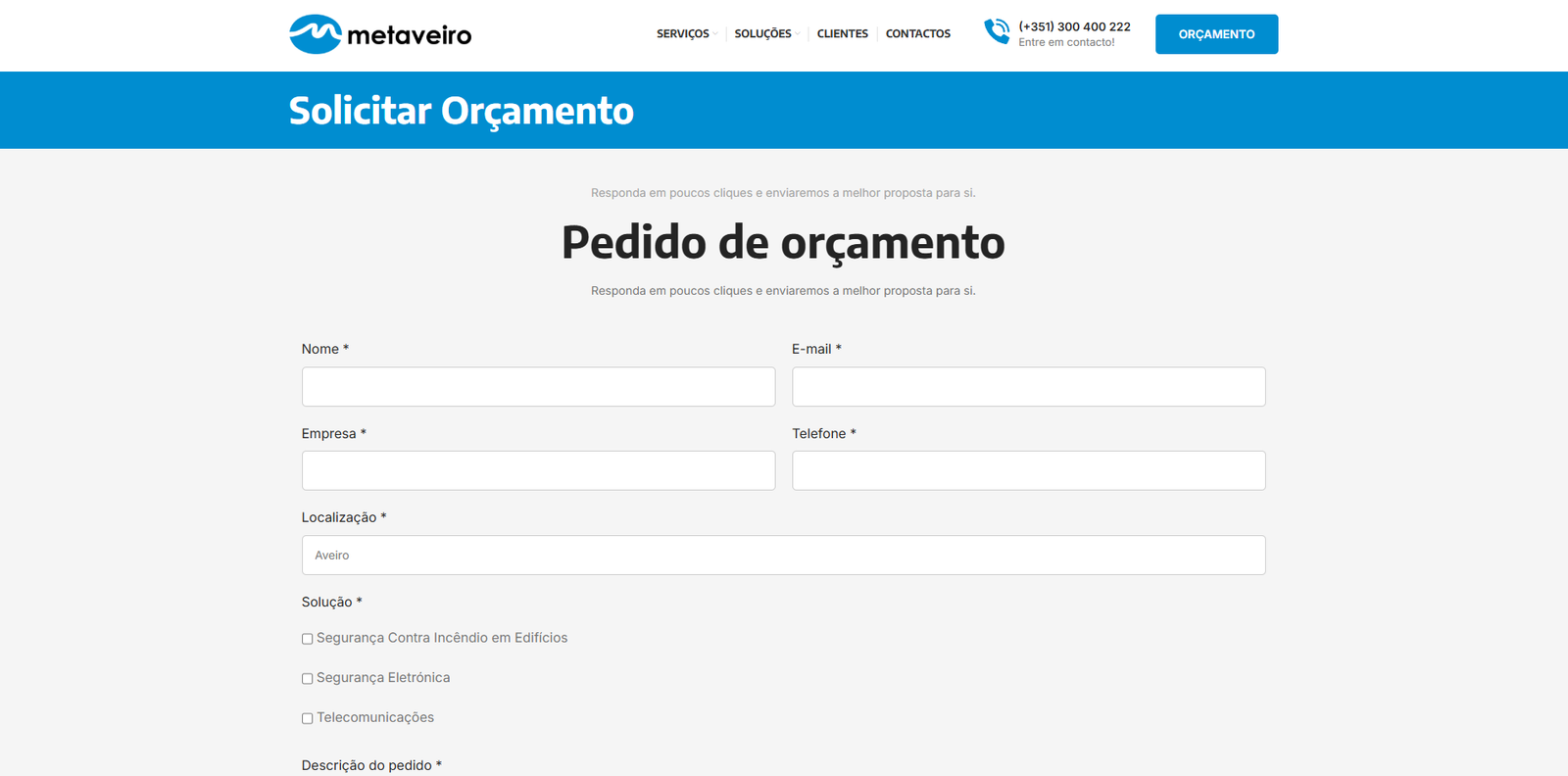Tick the Segurança Eletrónica checkbox
The height and width of the screenshot is (776, 1568).
[308, 679]
